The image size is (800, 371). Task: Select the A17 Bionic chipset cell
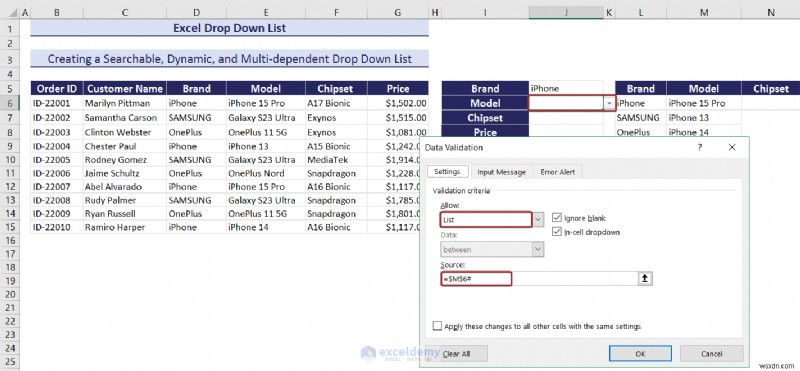(x=336, y=103)
